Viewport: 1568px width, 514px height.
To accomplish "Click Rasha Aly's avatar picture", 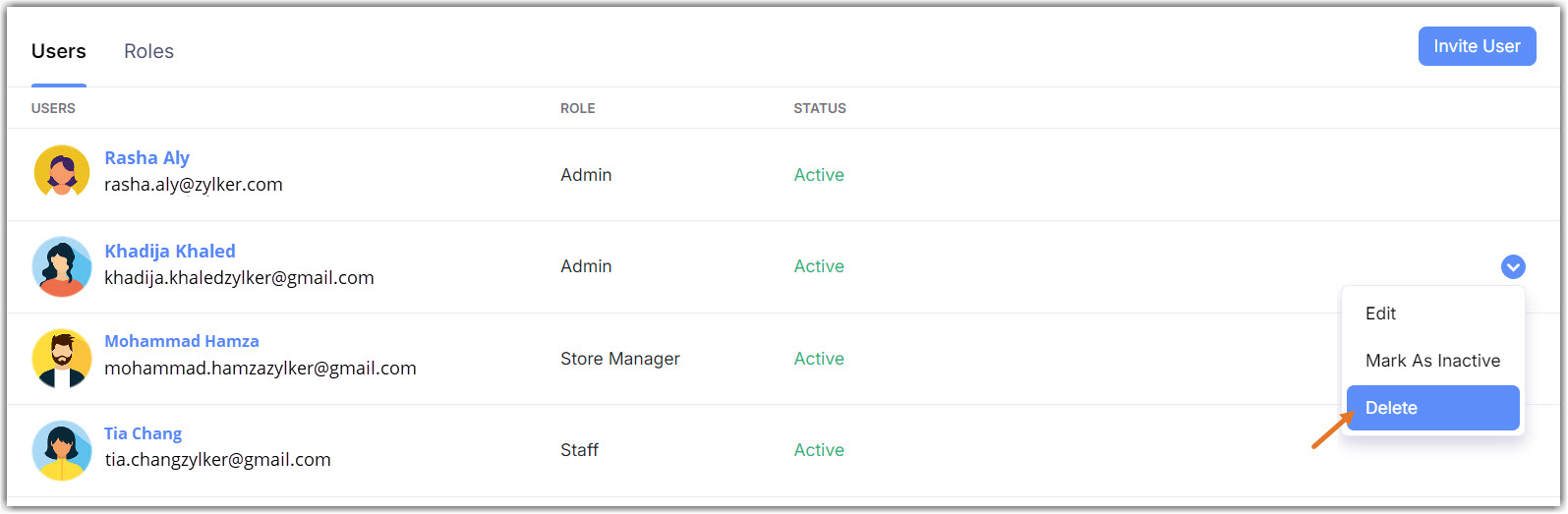I will (62, 172).
